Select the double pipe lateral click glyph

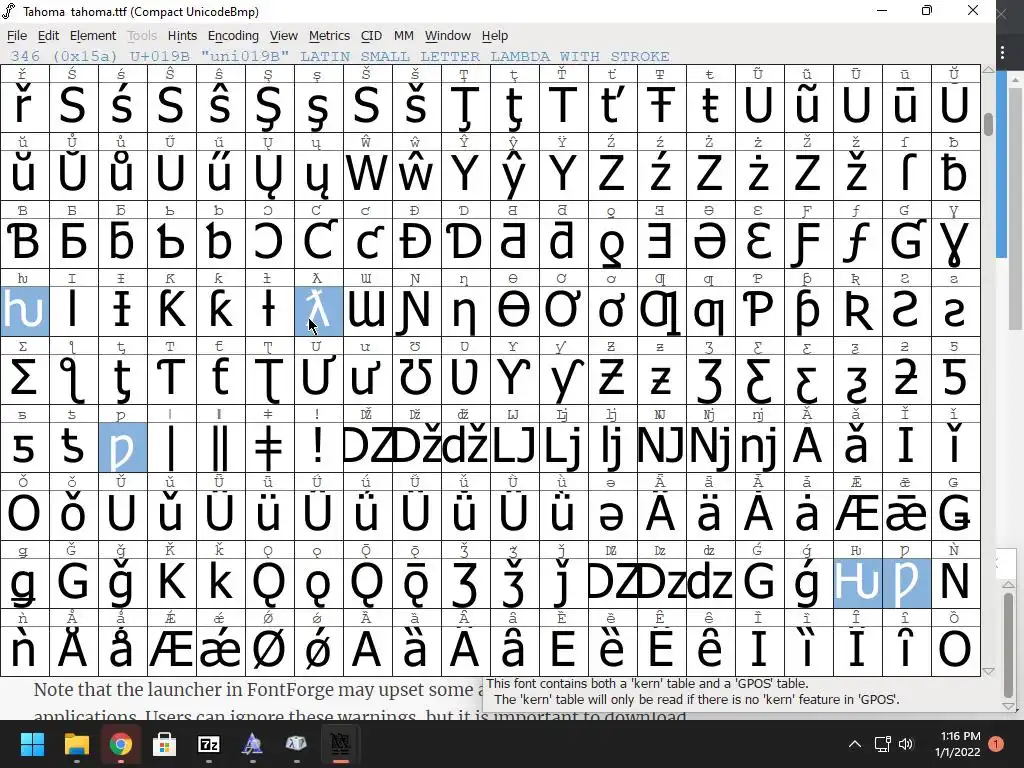coord(221,447)
